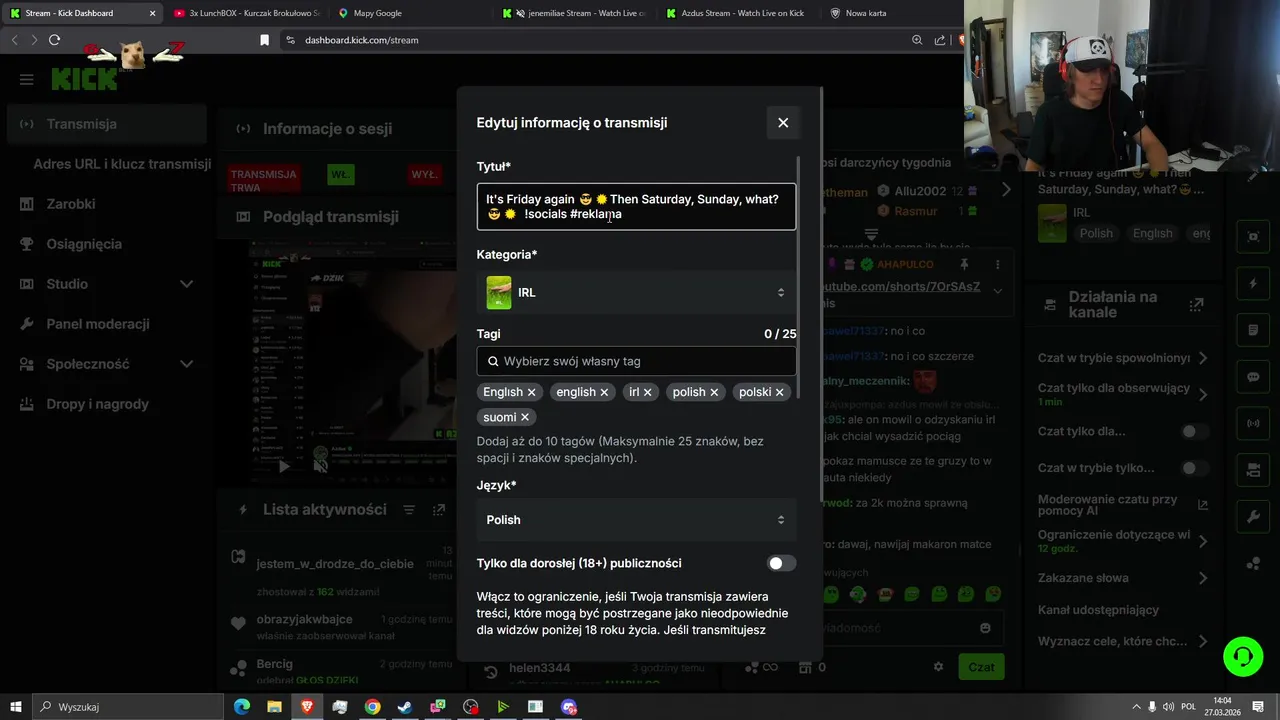Expand Ograniczenie dotyczące wi... settings

click(1203, 541)
